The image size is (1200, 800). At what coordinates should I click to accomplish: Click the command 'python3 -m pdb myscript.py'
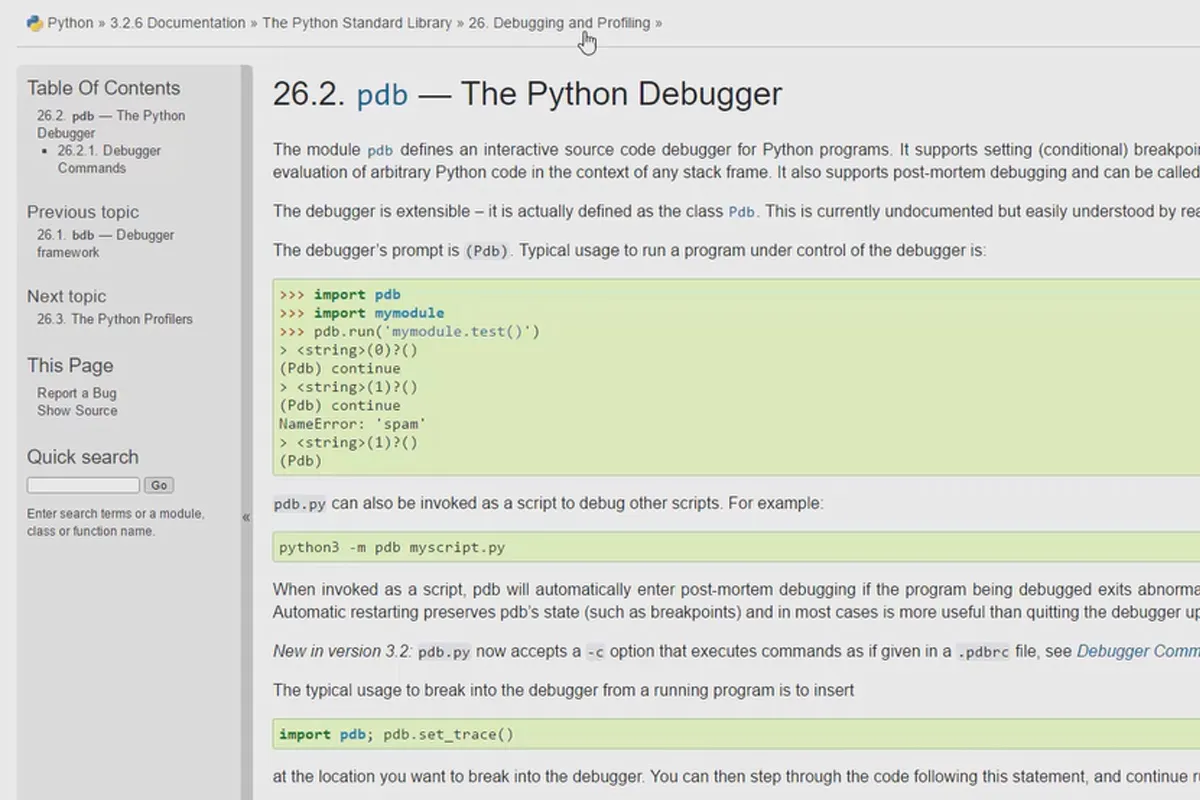coord(392,547)
